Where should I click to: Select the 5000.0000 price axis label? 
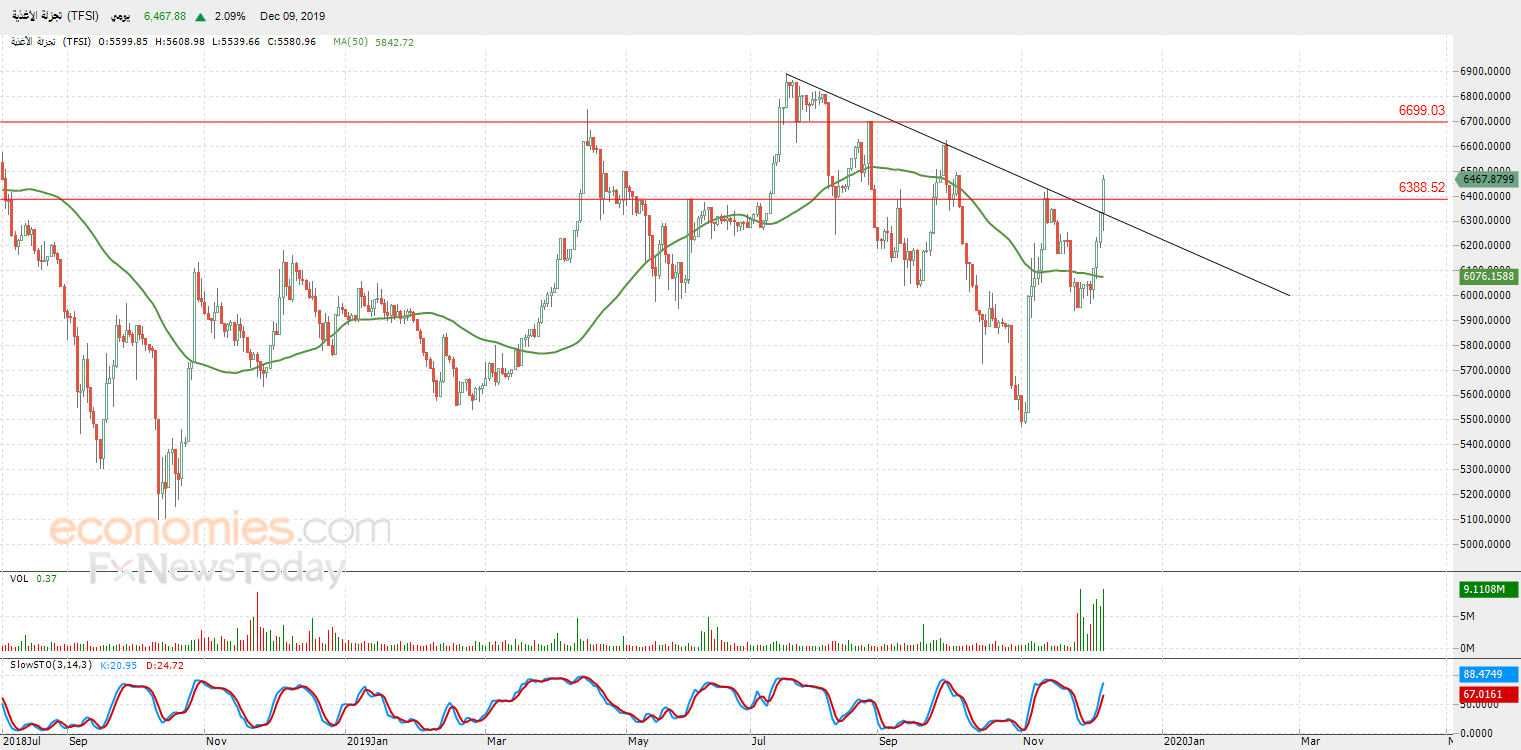(x=1484, y=545)
